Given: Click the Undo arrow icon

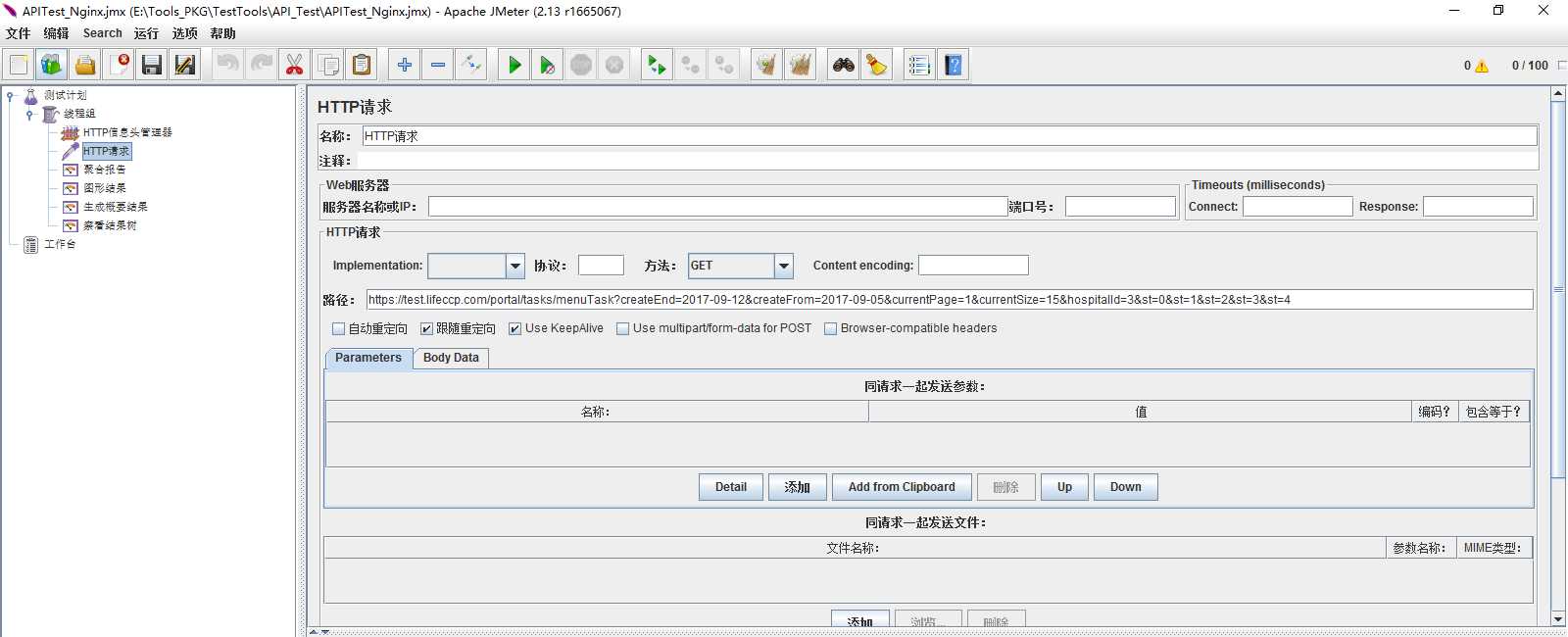Looking at the screenshot, I should coord(227,65).
